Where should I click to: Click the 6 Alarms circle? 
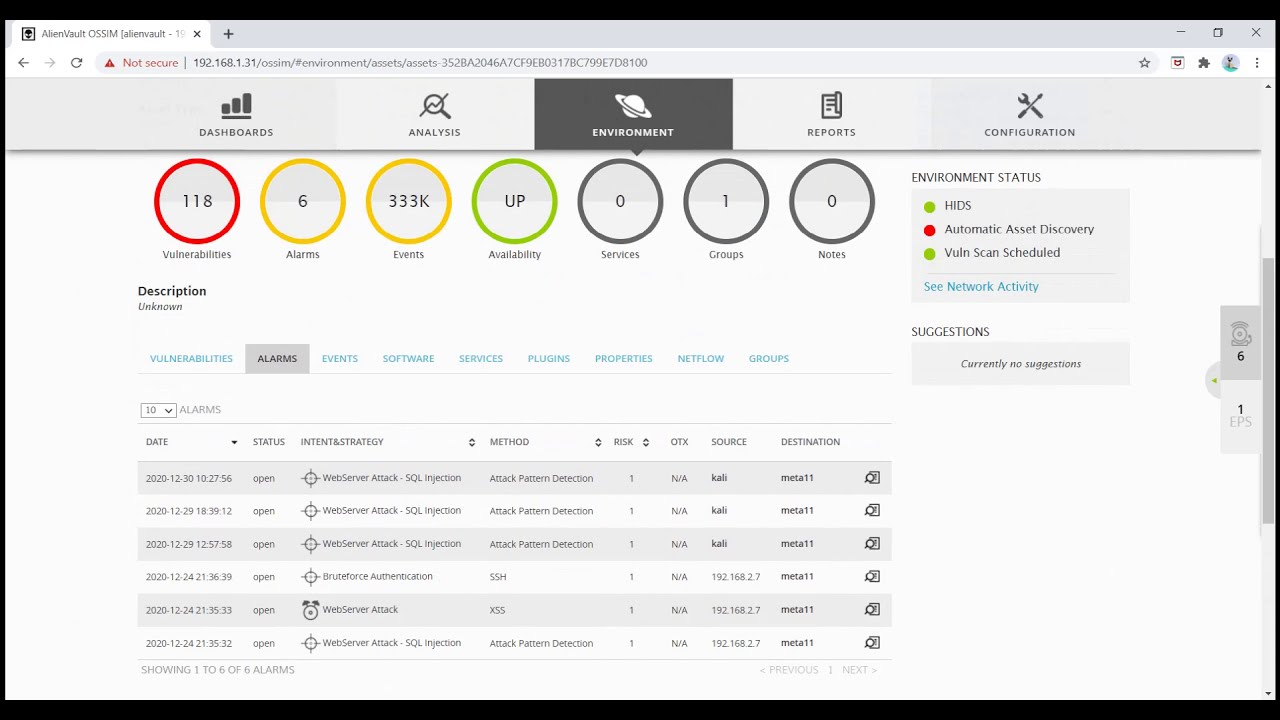(x=303, y=201)
